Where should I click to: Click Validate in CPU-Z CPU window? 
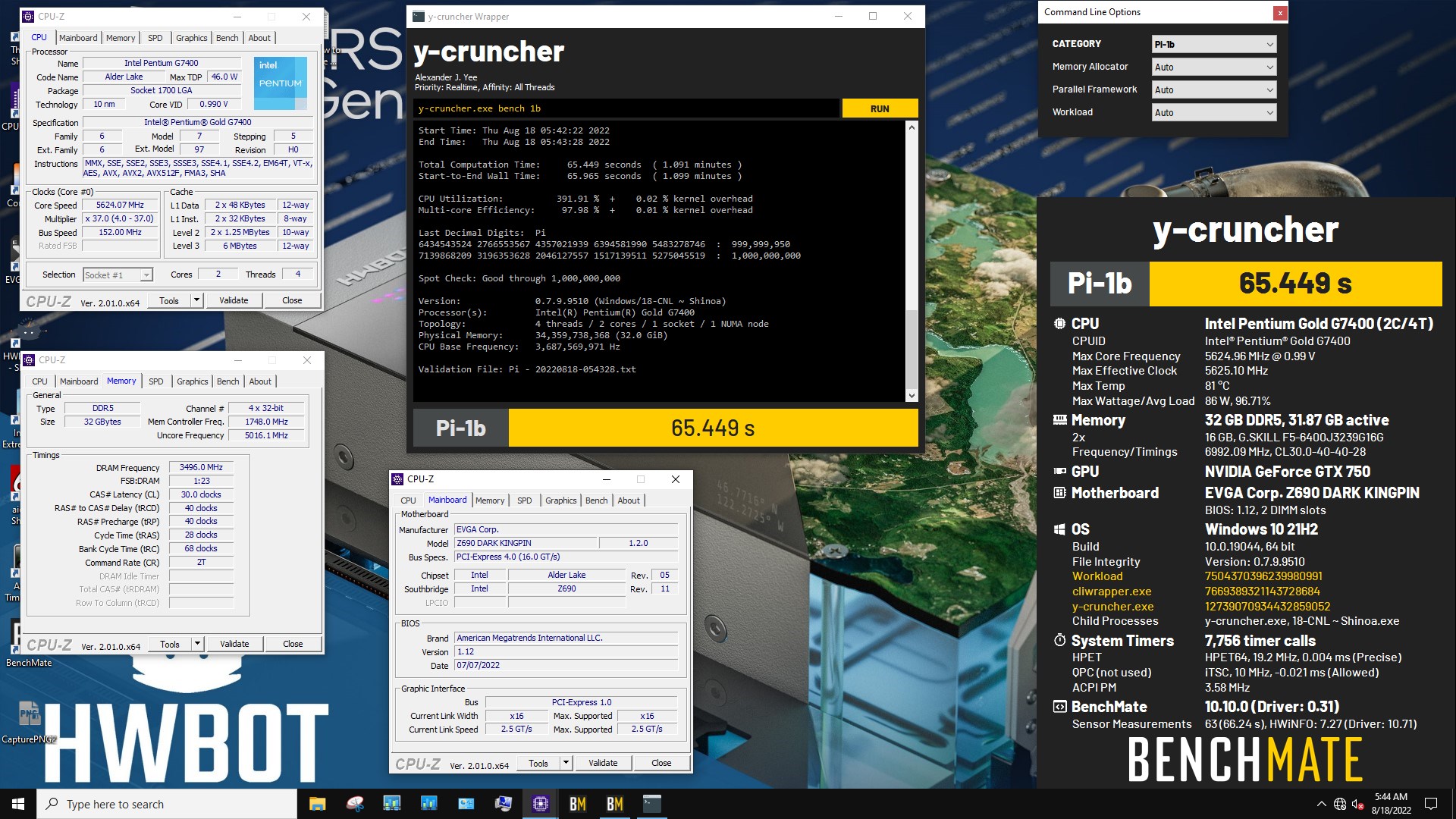click(234, 300)
